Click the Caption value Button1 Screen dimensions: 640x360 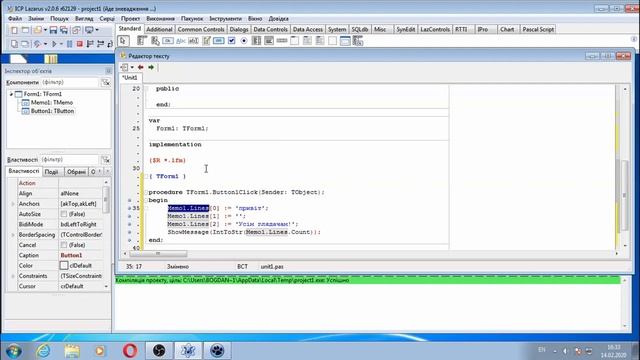click(71, 255)
